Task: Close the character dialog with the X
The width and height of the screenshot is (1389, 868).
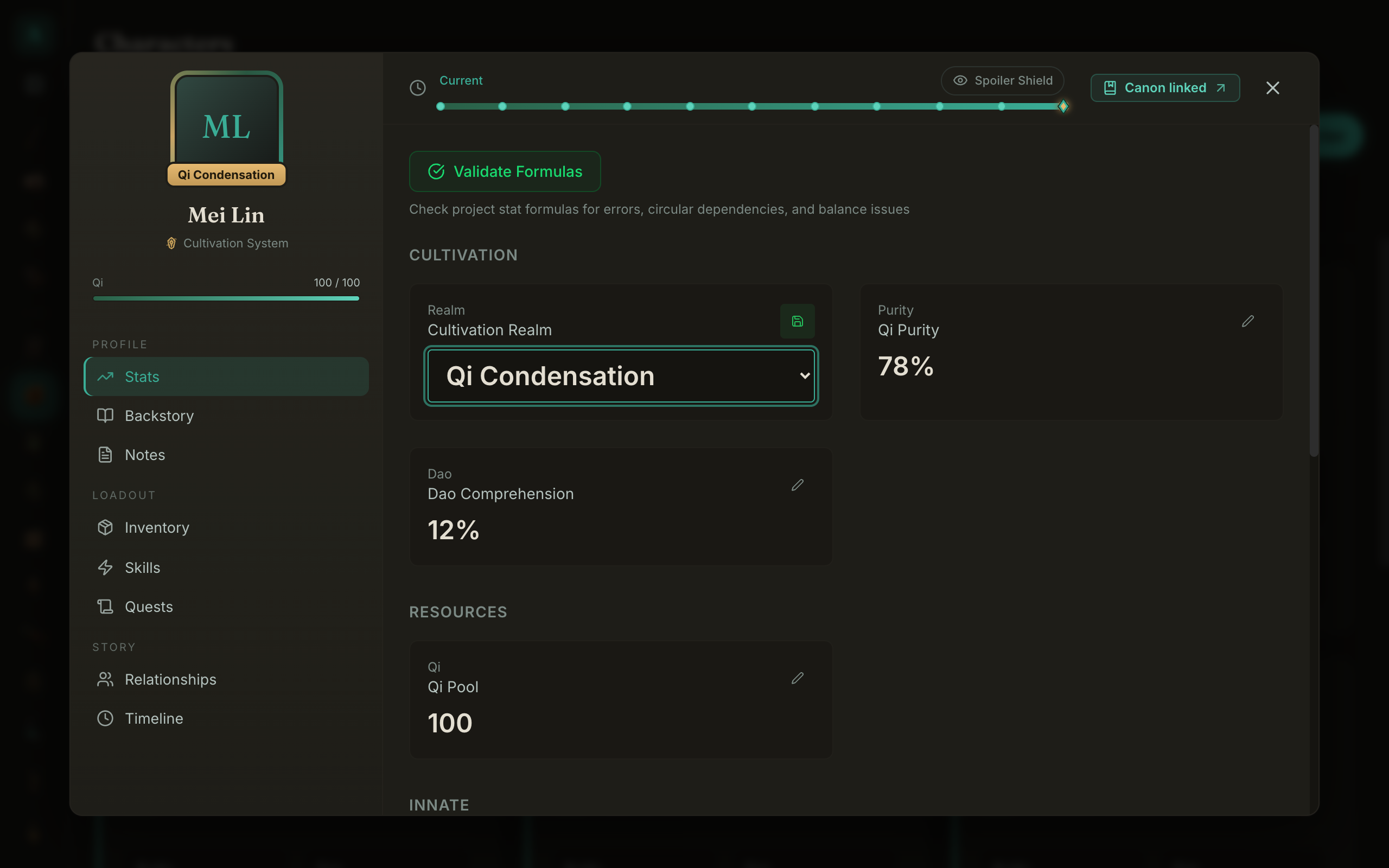Action: 1272,88
